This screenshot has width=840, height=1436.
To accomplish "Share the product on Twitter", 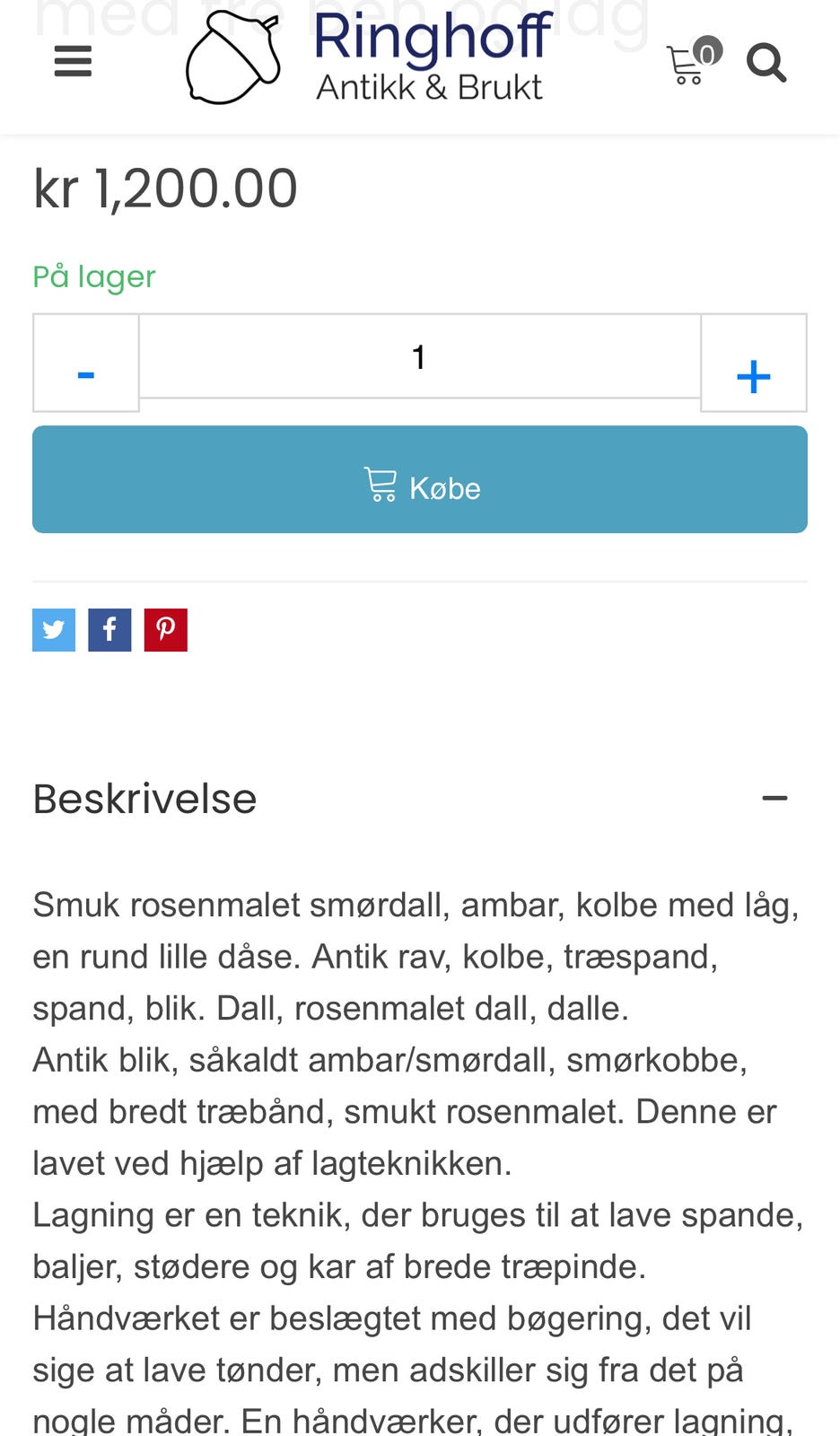I will pyautogui.click(x=53, y=629).
